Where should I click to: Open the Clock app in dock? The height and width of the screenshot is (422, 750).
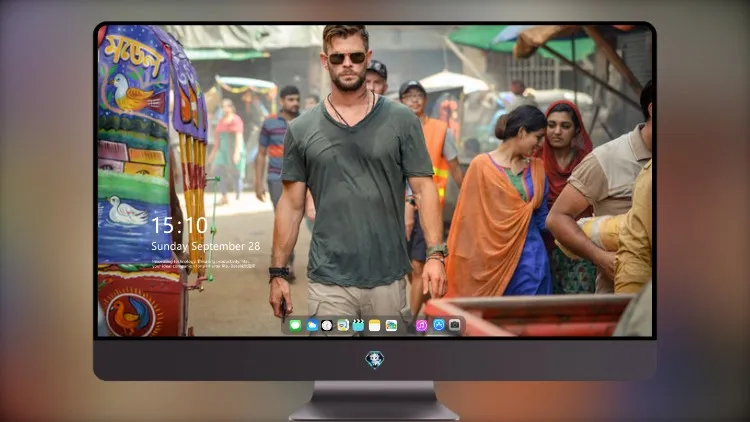tap(327, 325)
